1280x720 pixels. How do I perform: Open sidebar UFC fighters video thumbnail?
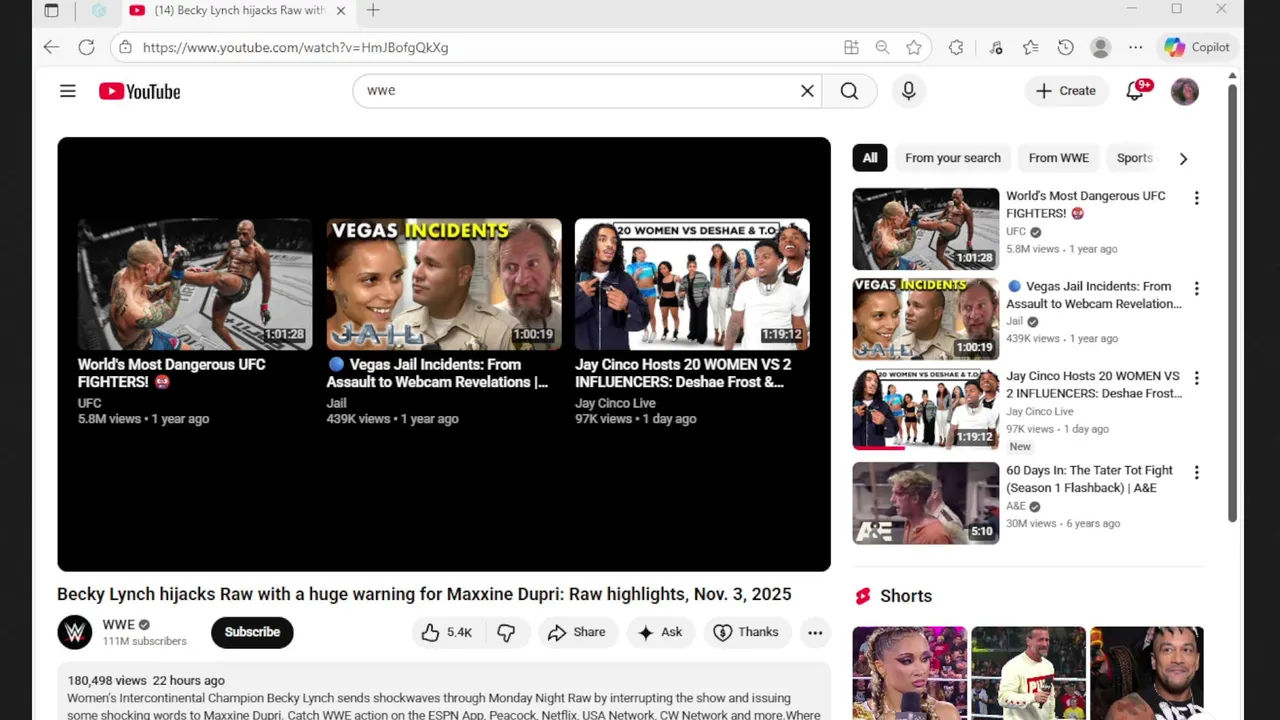pos(925,229)
